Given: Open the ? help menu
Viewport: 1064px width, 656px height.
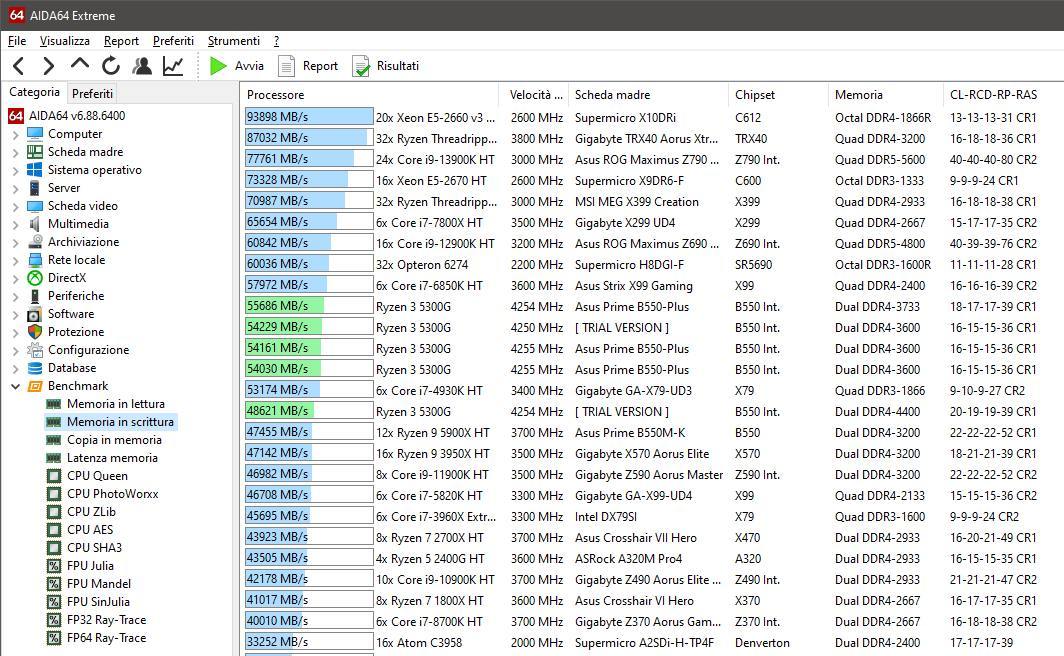Looking at the screenshot, I should click(276, 41).
